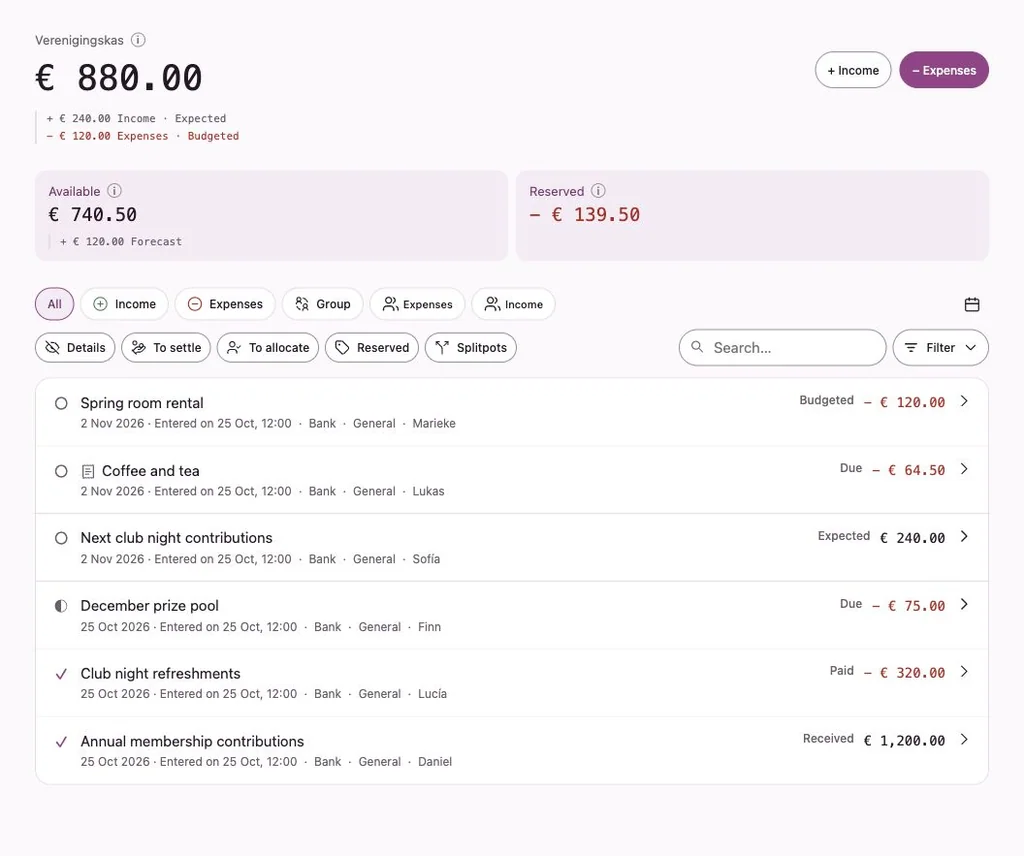The image size is (1024, 856).
Task: Toggle the Details visibility chip
Action: (75, 347)
